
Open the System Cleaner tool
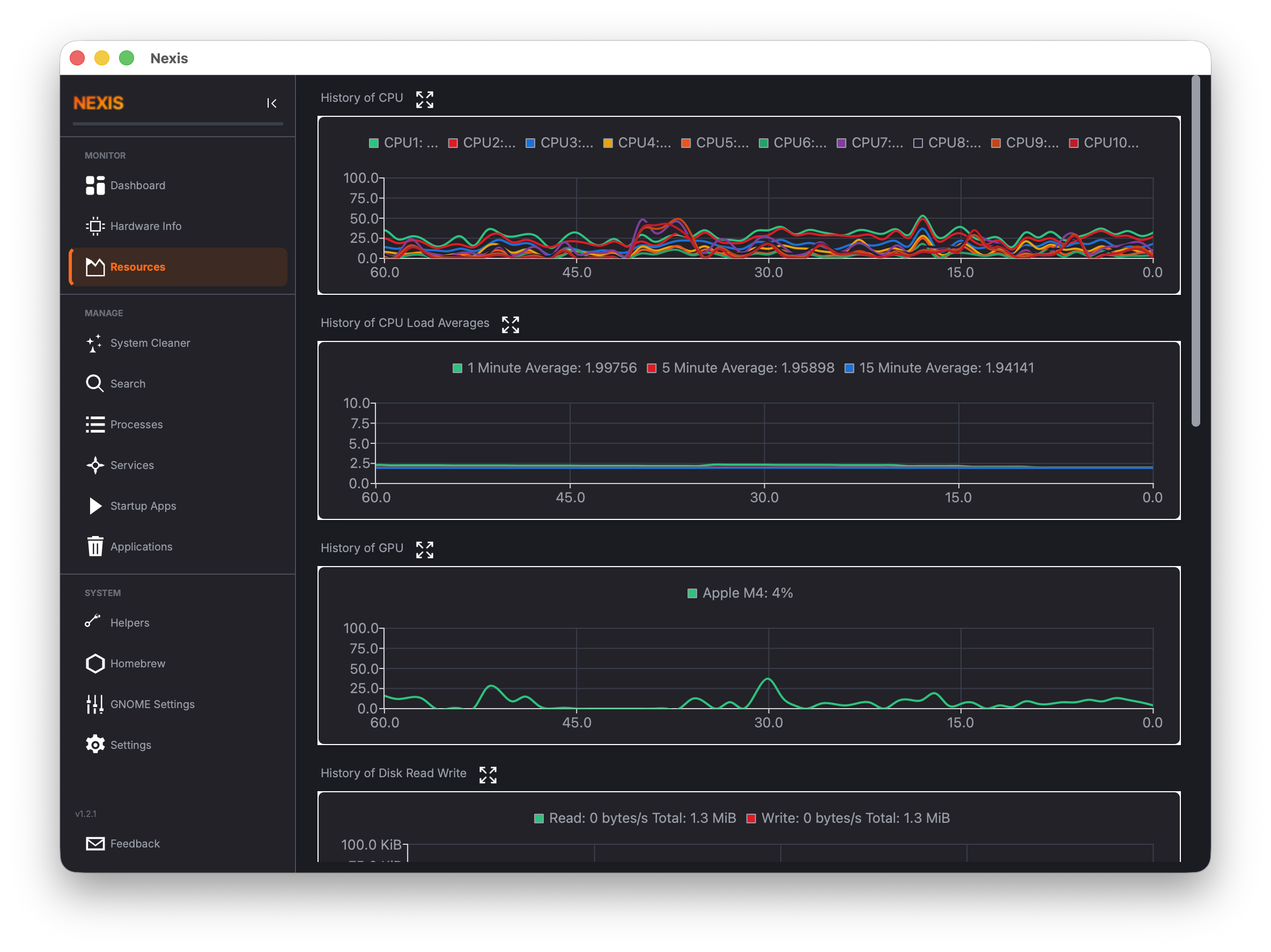(150, 343)
